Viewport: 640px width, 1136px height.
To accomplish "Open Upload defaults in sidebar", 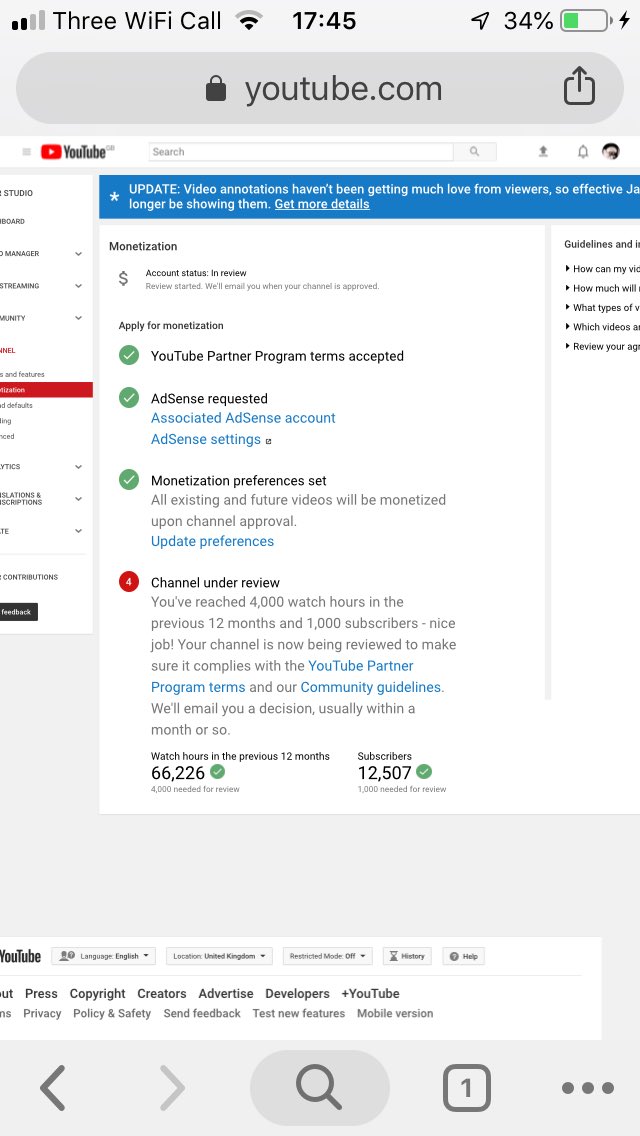I will [17, 405].
